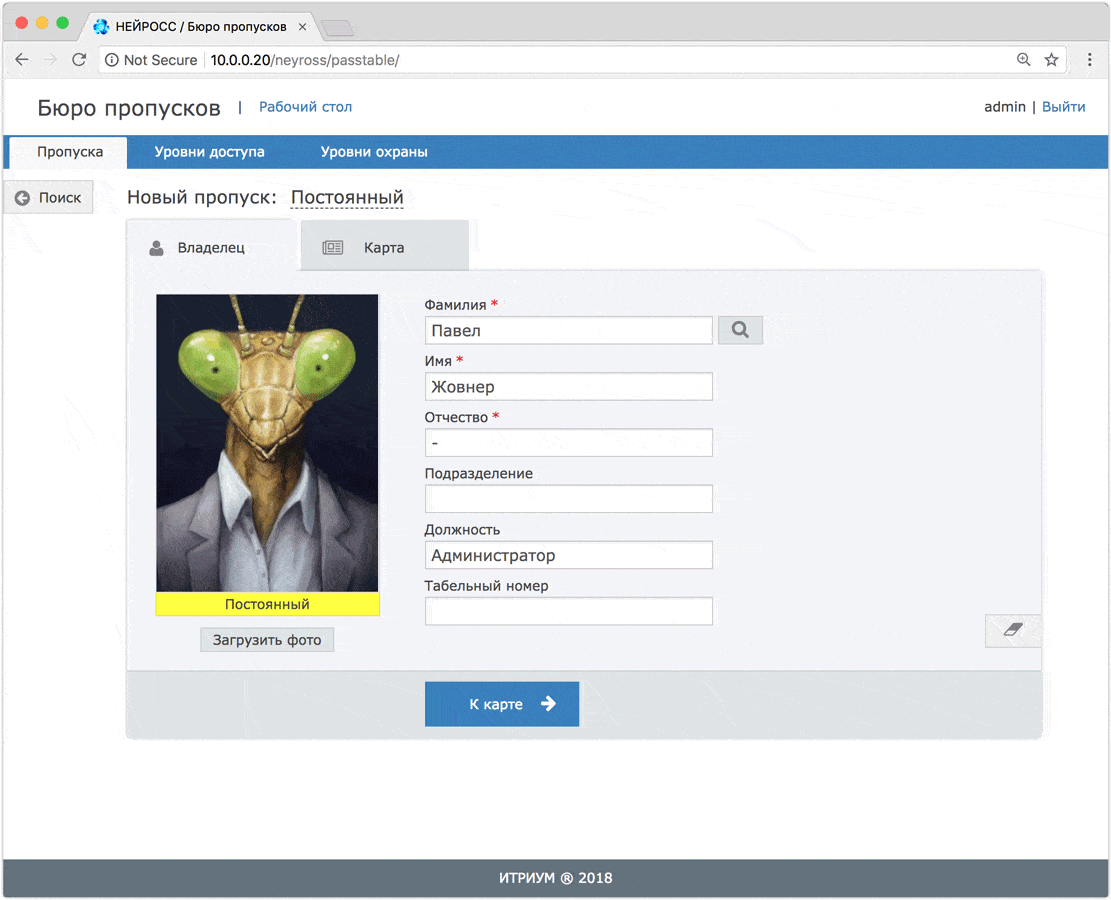
Task: Click the Фамилия input field
Action: pos(568,330)
